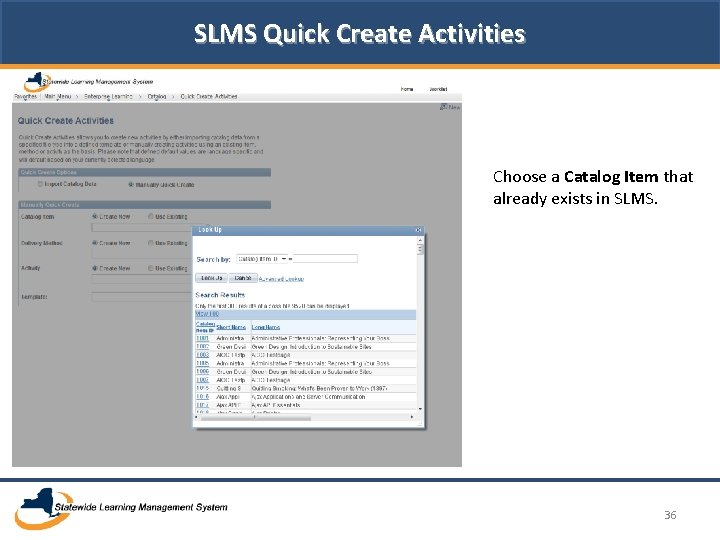Close the Look Up dialog

418,230
